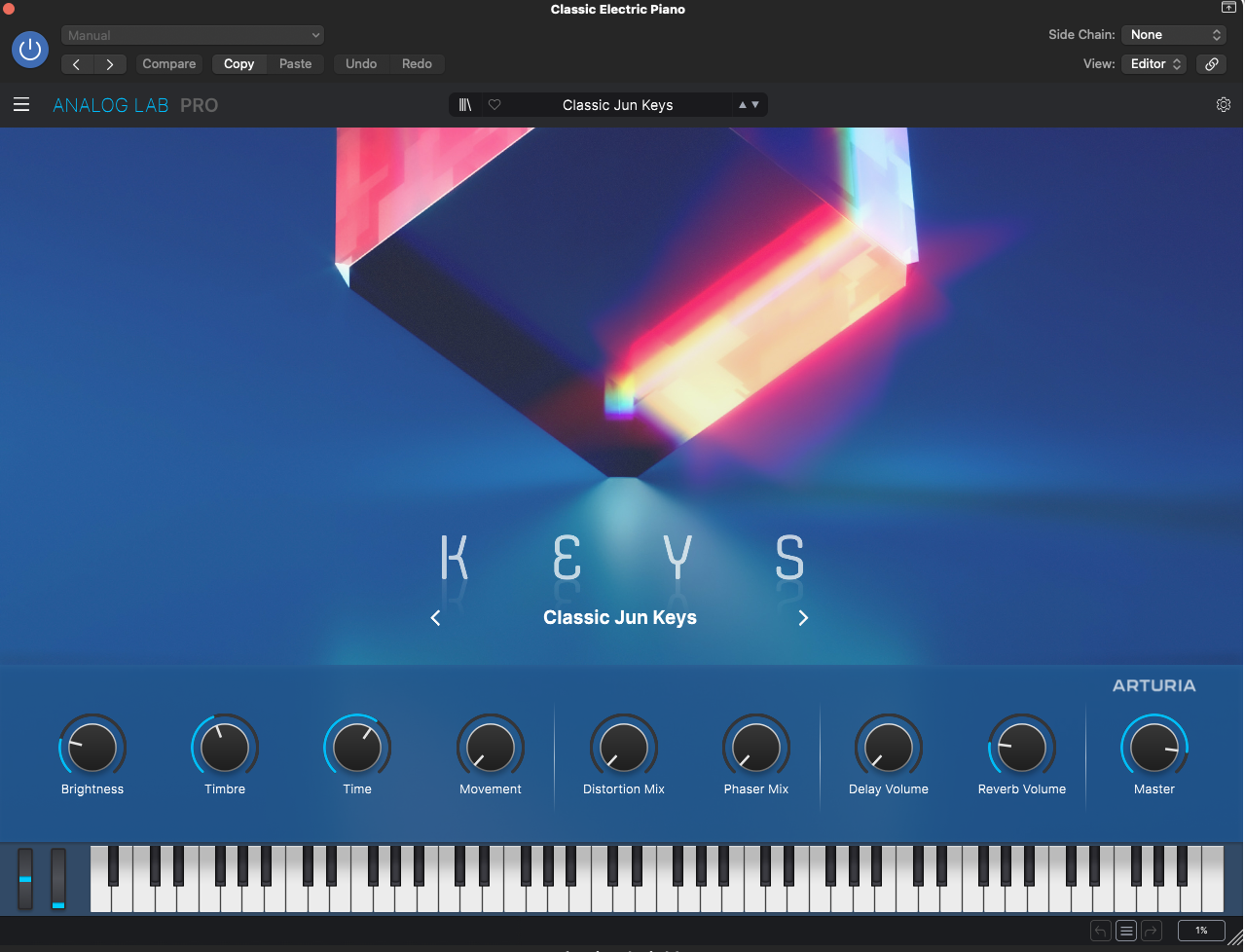Click the link chain icon

point(1212,64)
